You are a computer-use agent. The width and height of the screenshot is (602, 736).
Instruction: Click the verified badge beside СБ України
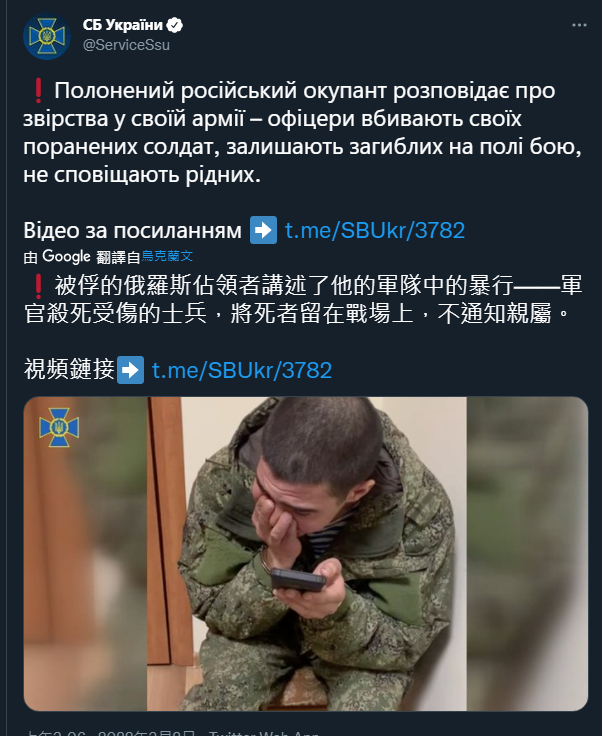175,25
